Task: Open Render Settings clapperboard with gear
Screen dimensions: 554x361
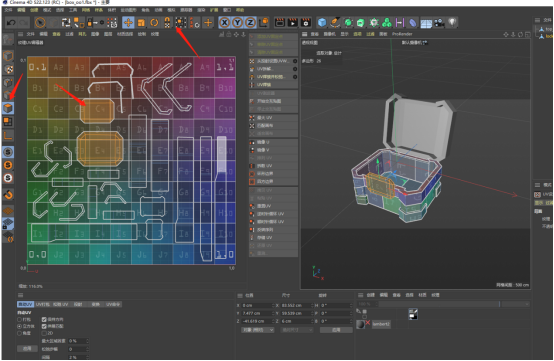Action: [x=306, y=23]
